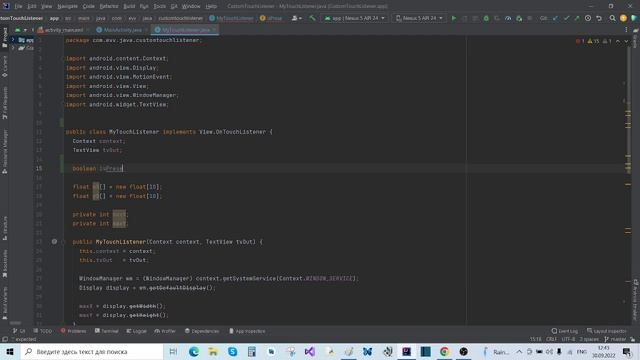Start debugging with the green bug icon
The height and width of the screenshot is (360, 640).
tap(486, 18)
